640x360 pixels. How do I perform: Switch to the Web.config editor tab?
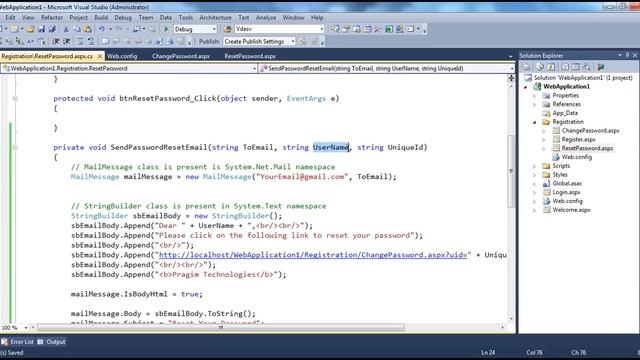pos(122,56)
